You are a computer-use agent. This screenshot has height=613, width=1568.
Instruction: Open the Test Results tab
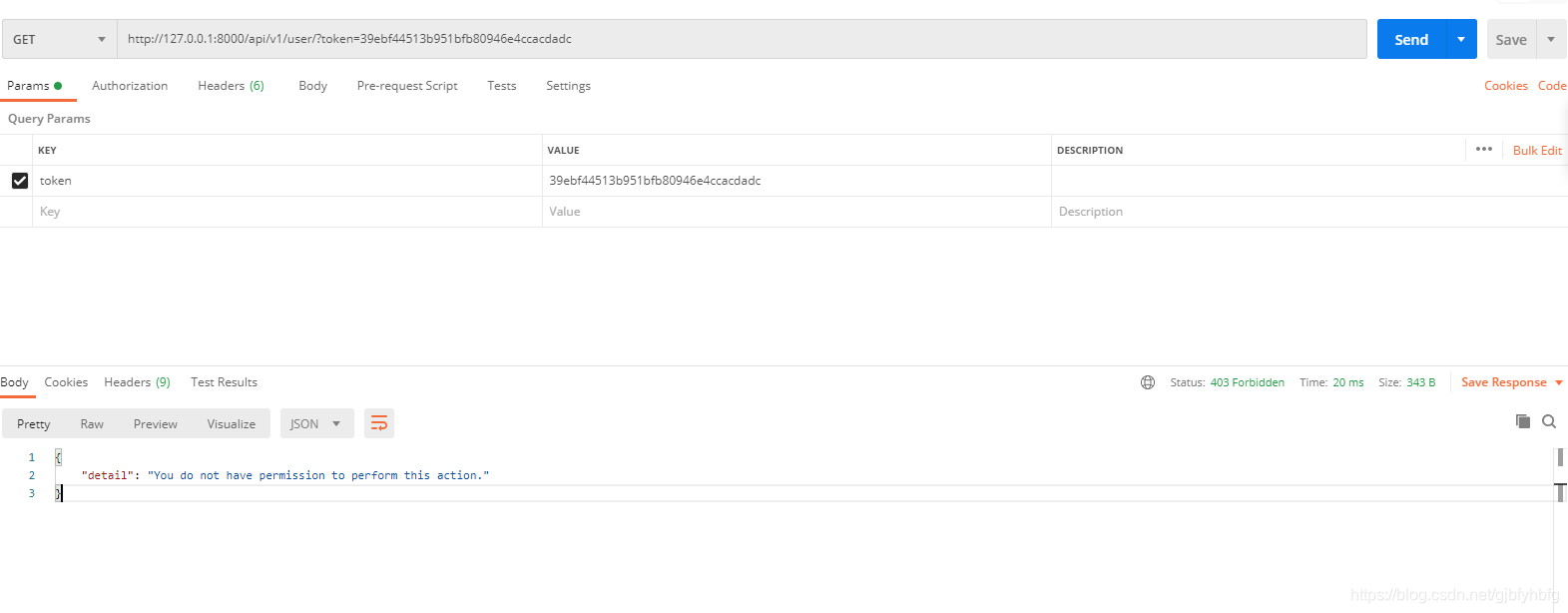click(x=224, y=382)
